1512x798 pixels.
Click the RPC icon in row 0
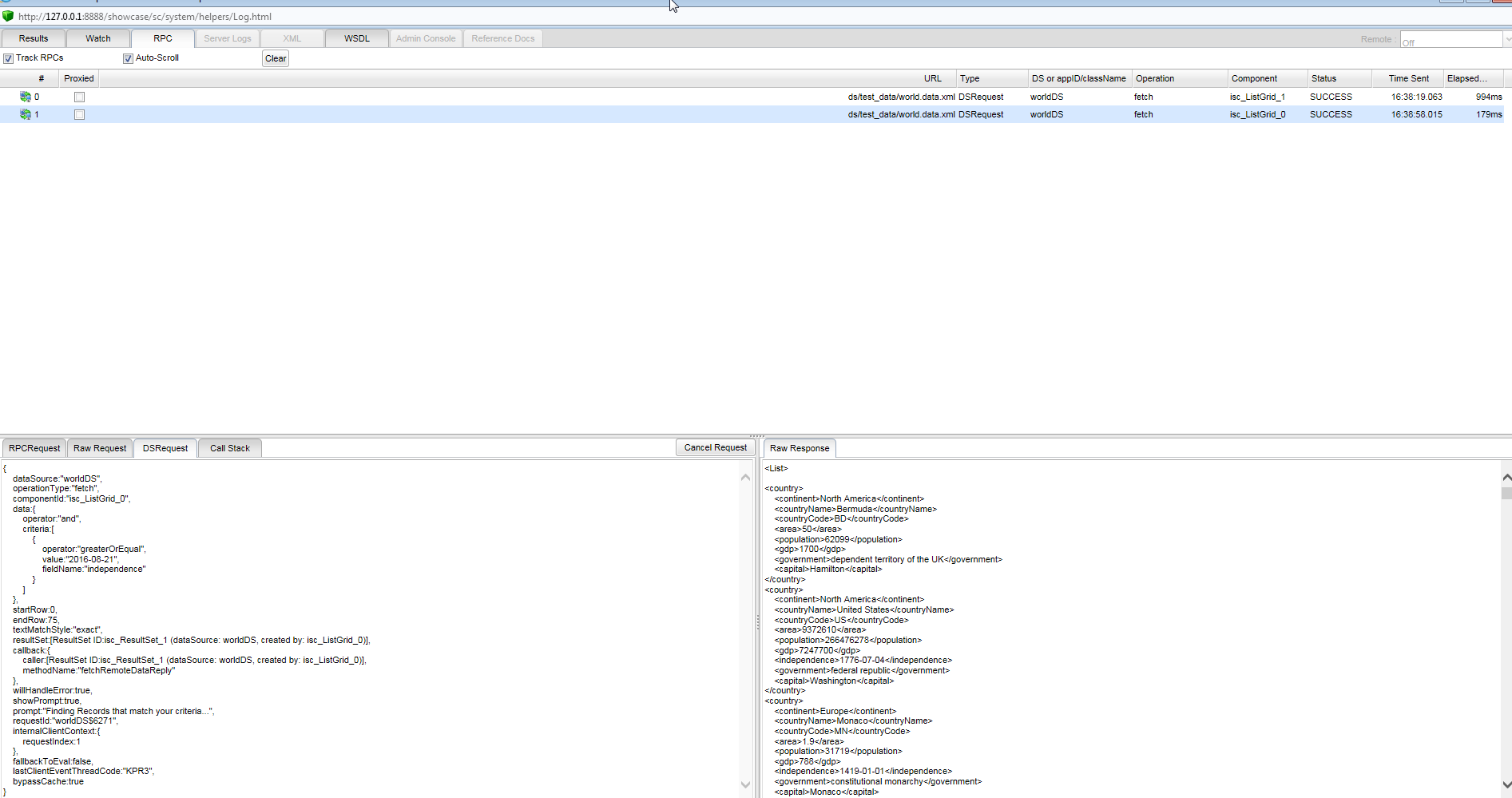coord(26,97)
